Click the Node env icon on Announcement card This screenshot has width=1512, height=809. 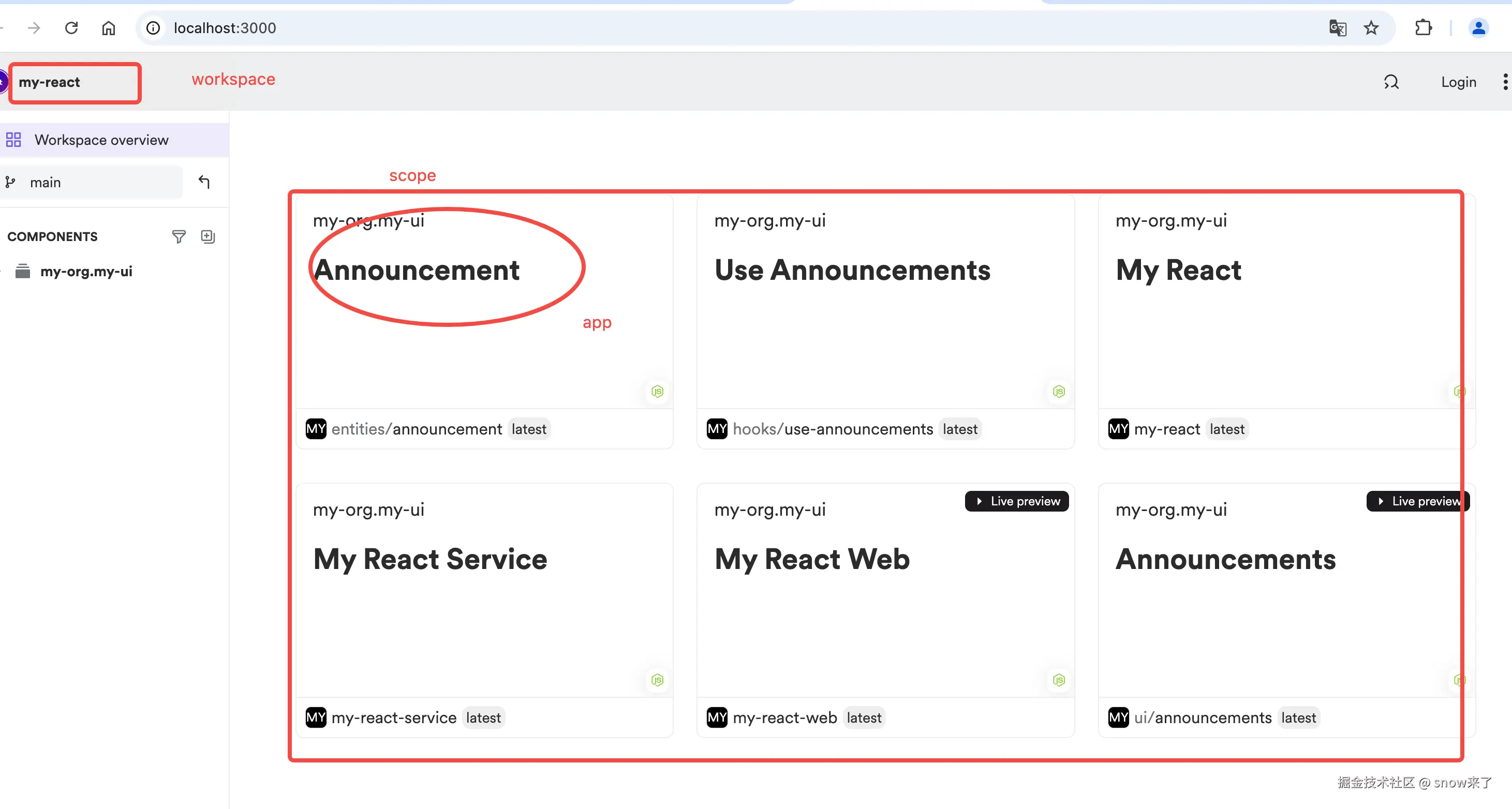click(x=657, y=391)
